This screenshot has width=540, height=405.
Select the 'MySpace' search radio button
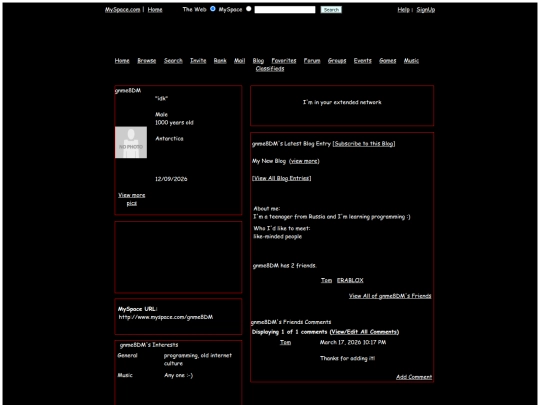tap(249, 9)
